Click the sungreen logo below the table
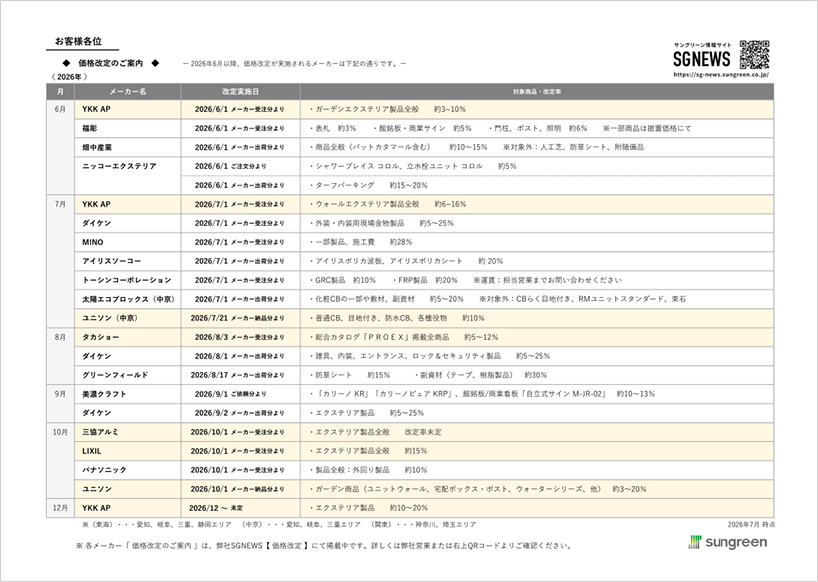The height and width of the screenshot is (582, 818). point(728,542)
